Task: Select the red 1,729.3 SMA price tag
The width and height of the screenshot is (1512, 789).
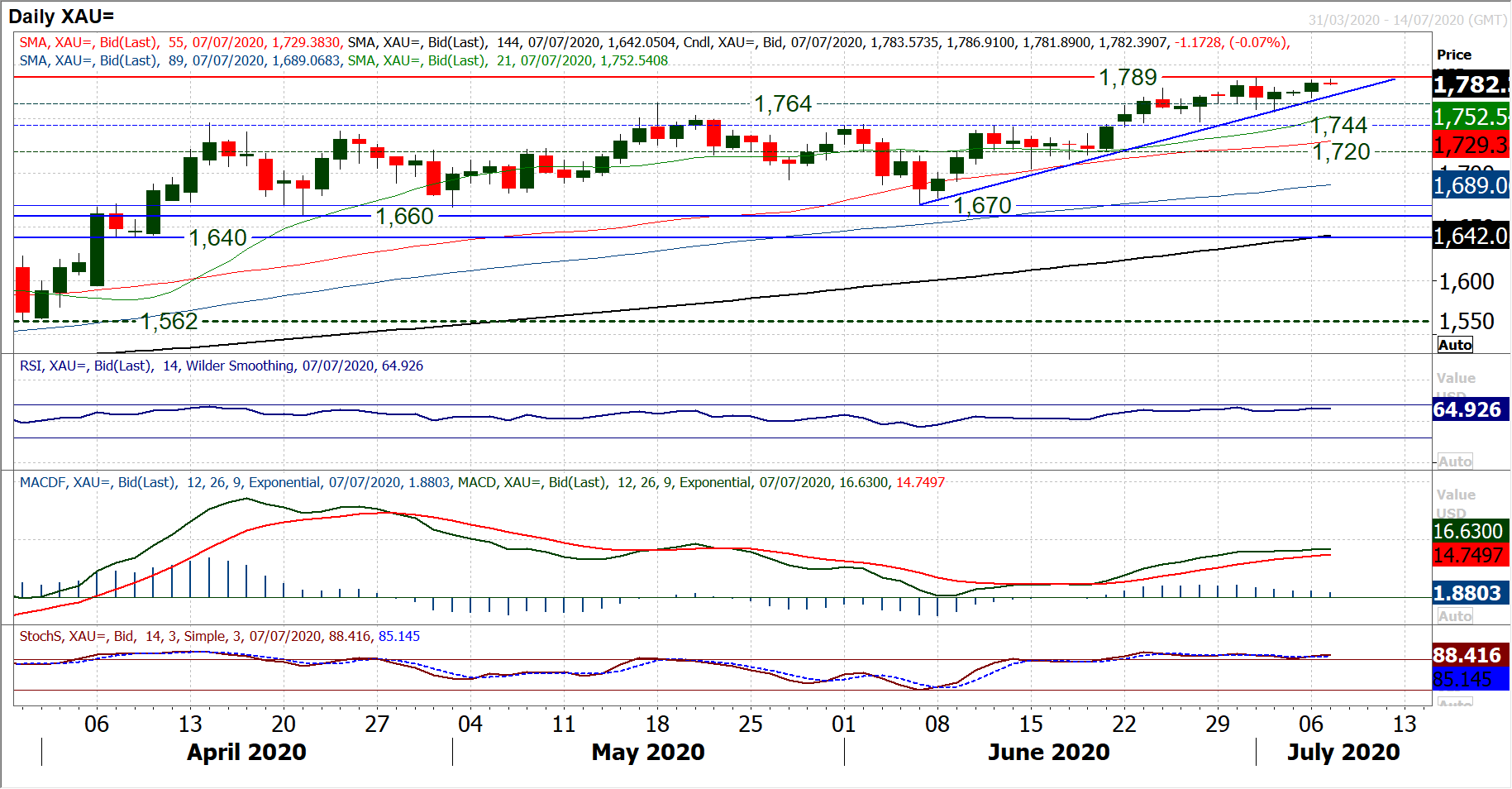Action: pos(1471,146)
